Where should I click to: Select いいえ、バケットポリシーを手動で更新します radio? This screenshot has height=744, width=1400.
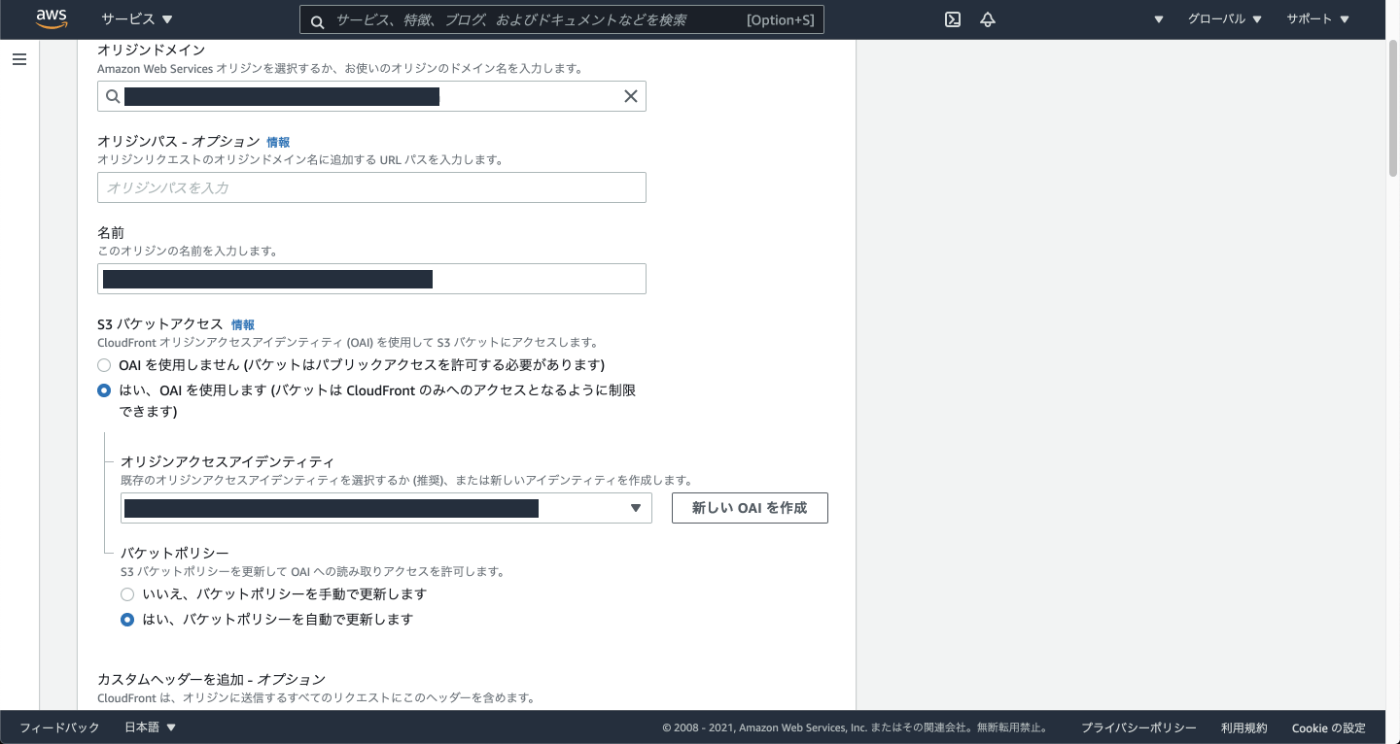click(x=127, y=594)
